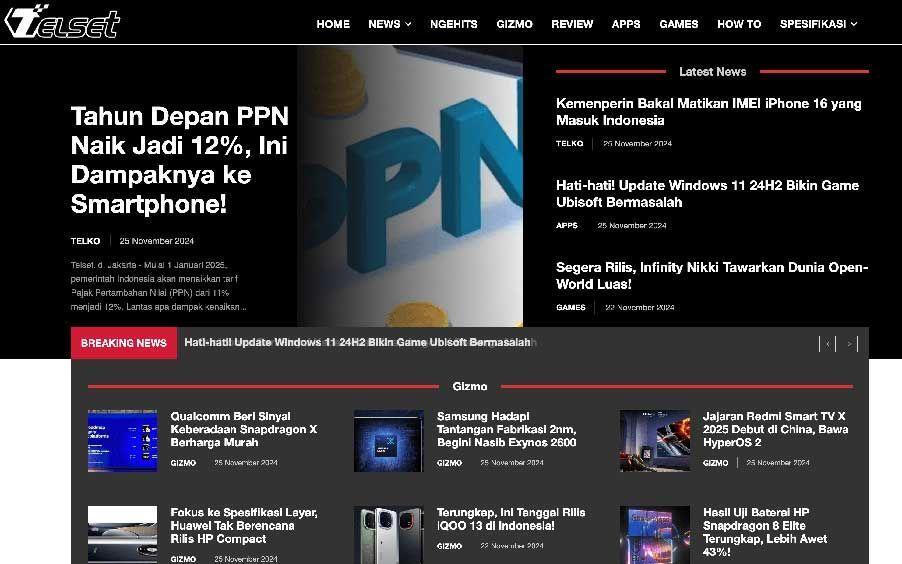Viewport: 902px width, 564px height.
Task: Click TELKO category under PPN headline
Action: click(x=85, y=241)
